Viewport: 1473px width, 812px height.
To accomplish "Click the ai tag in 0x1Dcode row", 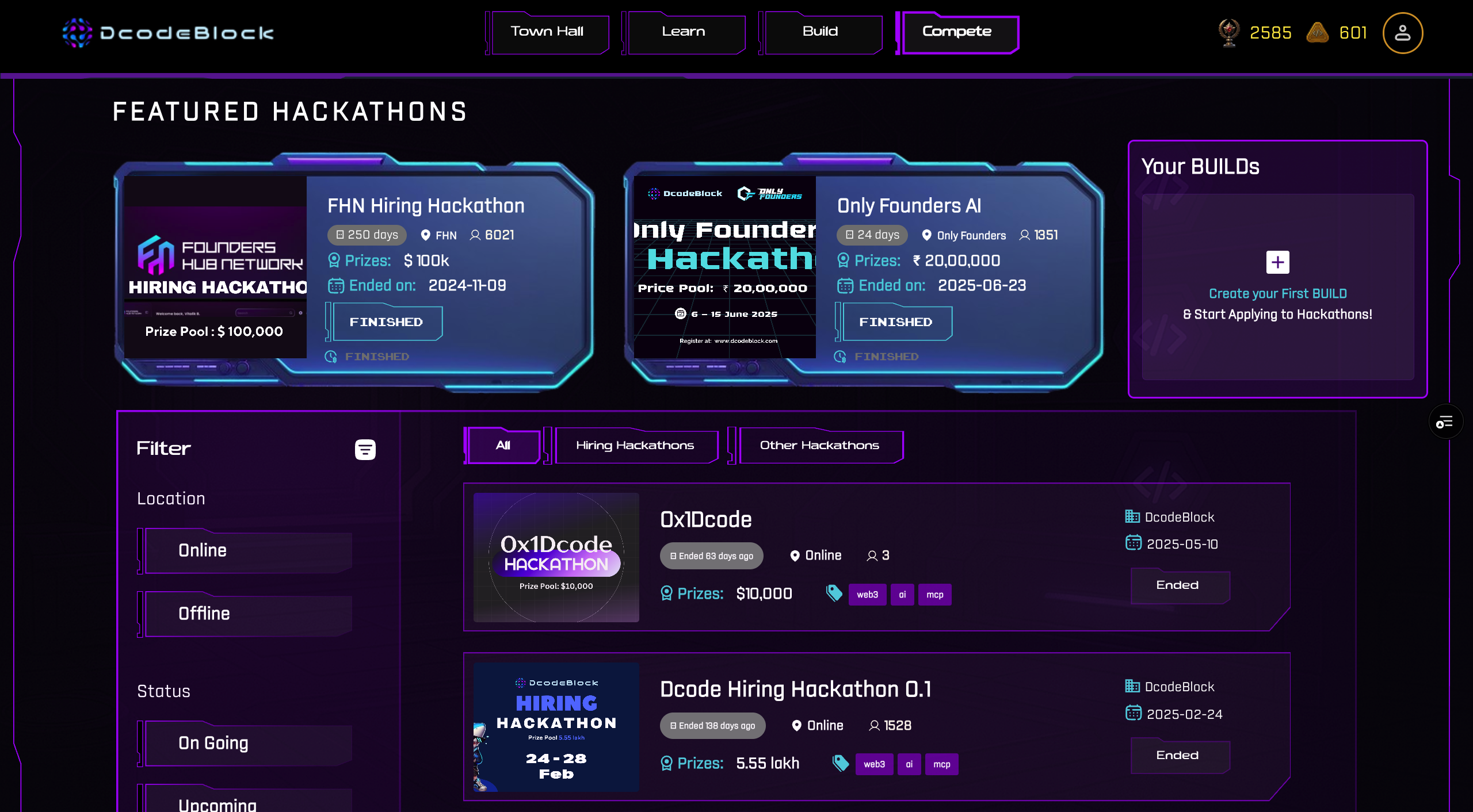I will point(902,595).
